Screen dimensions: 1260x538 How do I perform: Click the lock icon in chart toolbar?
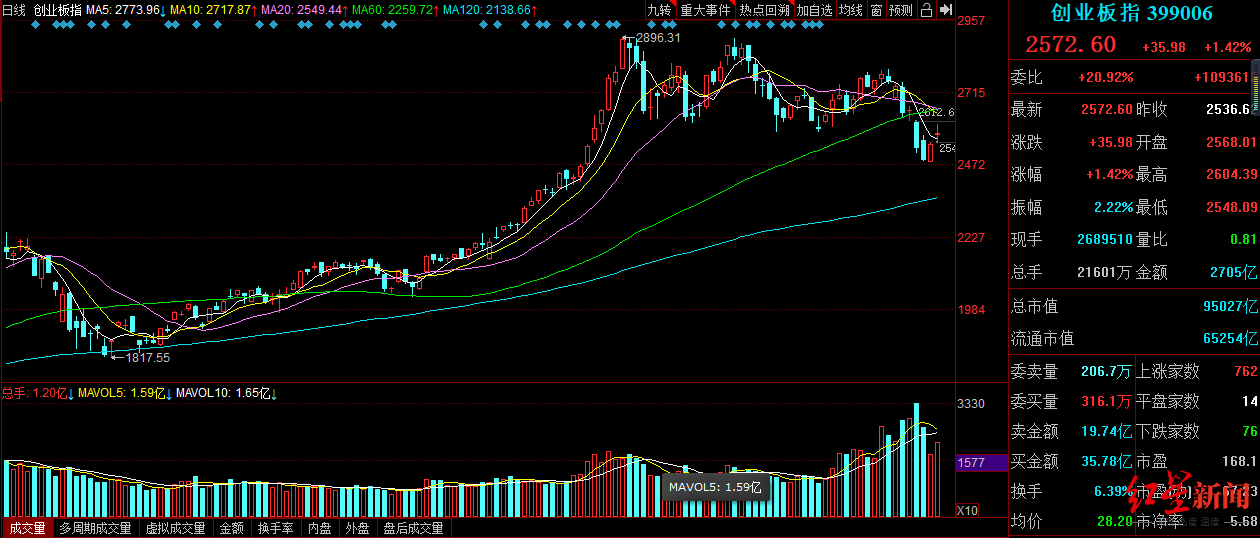pyautogui.click(x=926, y=10)
